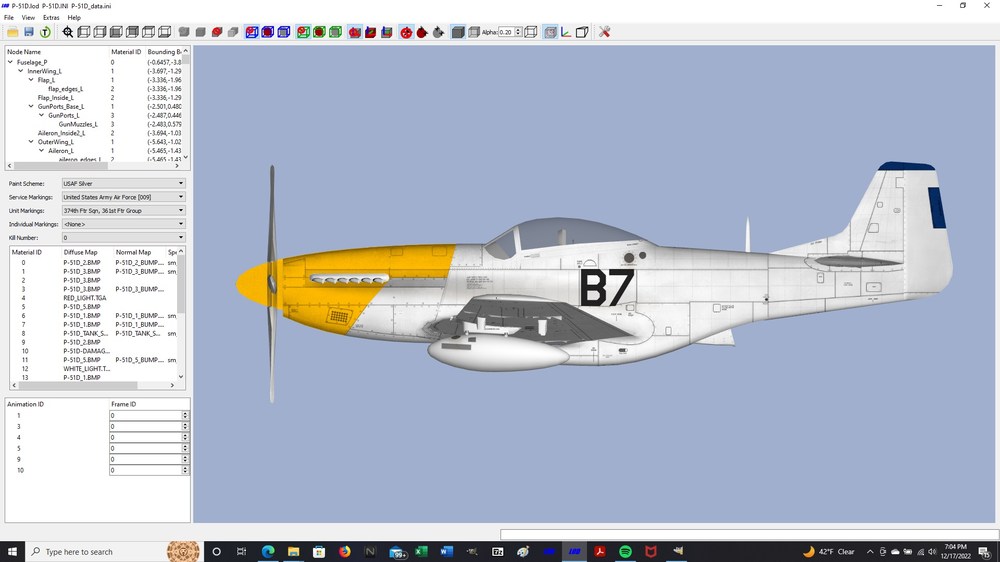Screen dimensions: 1000x562
Task: Open Excel from the taskbar
Action: (421, 551)
